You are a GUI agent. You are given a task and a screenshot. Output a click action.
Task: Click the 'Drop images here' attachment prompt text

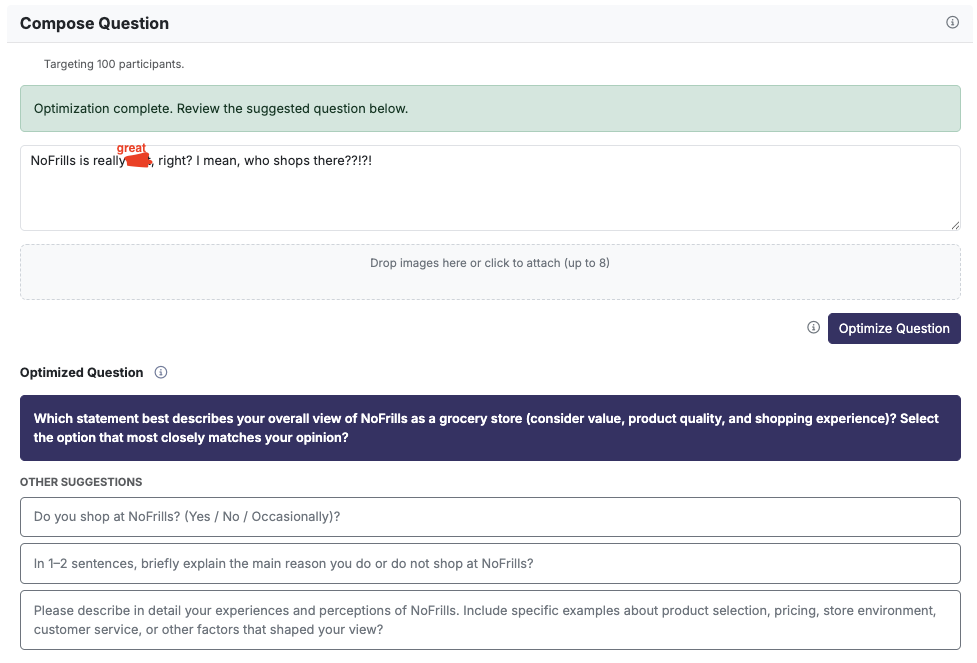point(490,262)
